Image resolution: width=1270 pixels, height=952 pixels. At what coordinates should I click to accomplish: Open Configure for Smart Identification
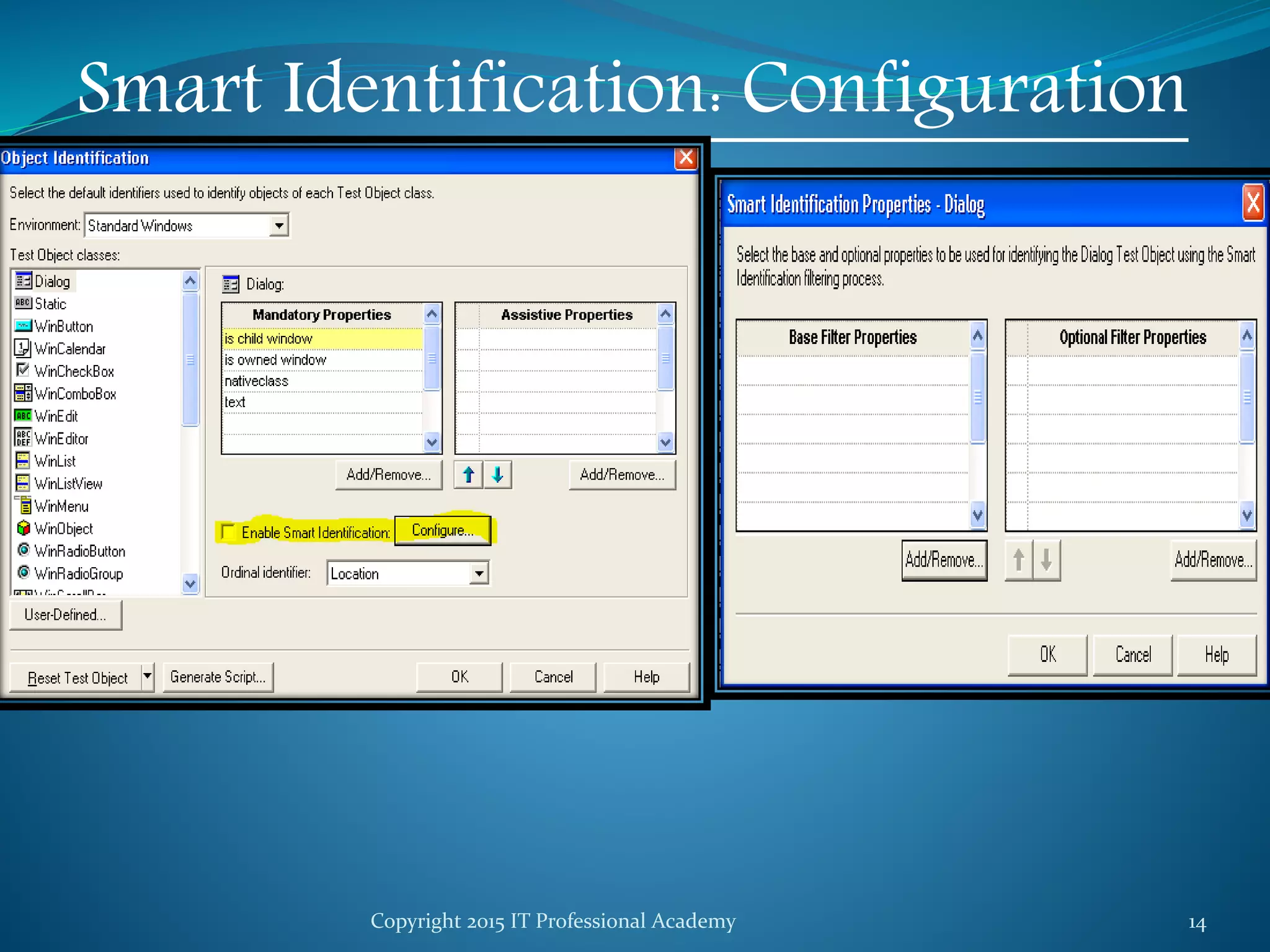pos(442,531)
